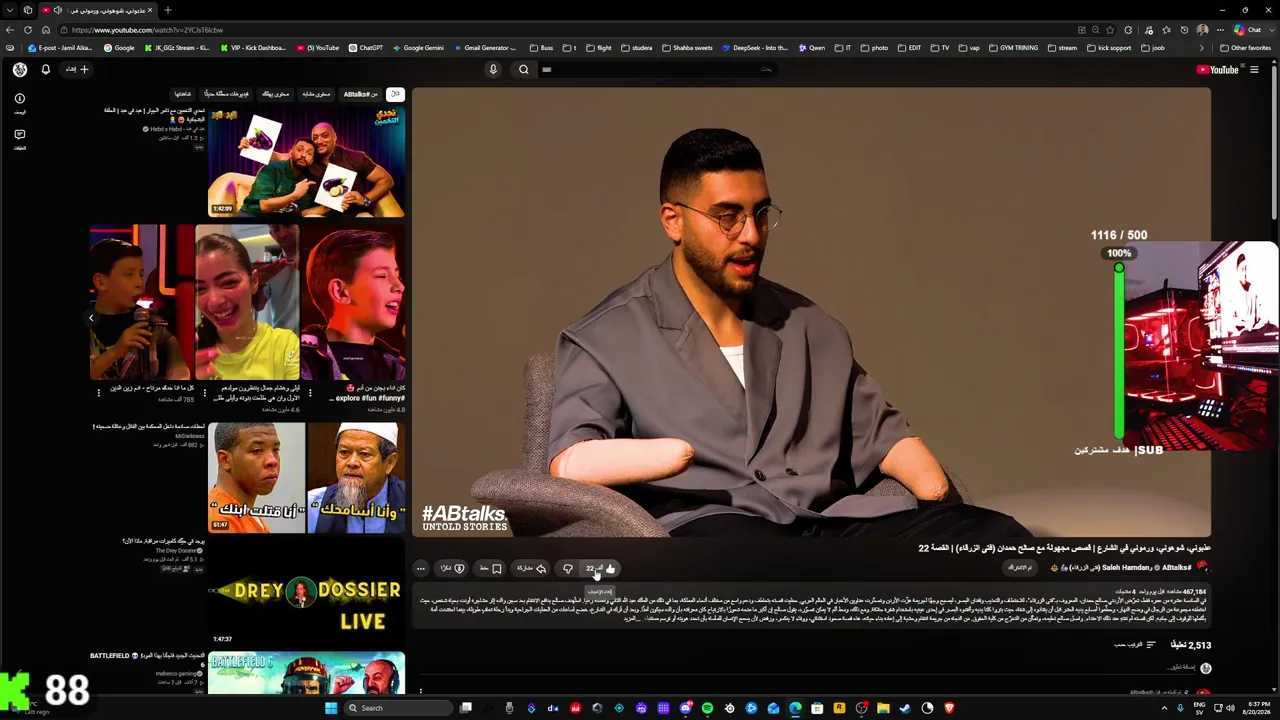Screen dimensions: 1280x720
Task: Click the YouTube search input field
Action: click(x=657, y=69)
